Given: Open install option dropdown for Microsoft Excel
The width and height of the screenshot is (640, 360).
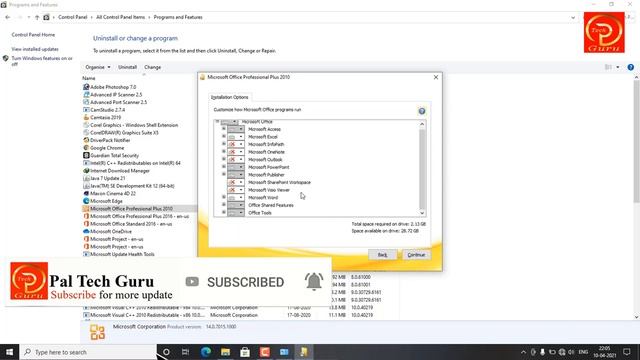Looking at the screenshot, I should pos(236,137).
